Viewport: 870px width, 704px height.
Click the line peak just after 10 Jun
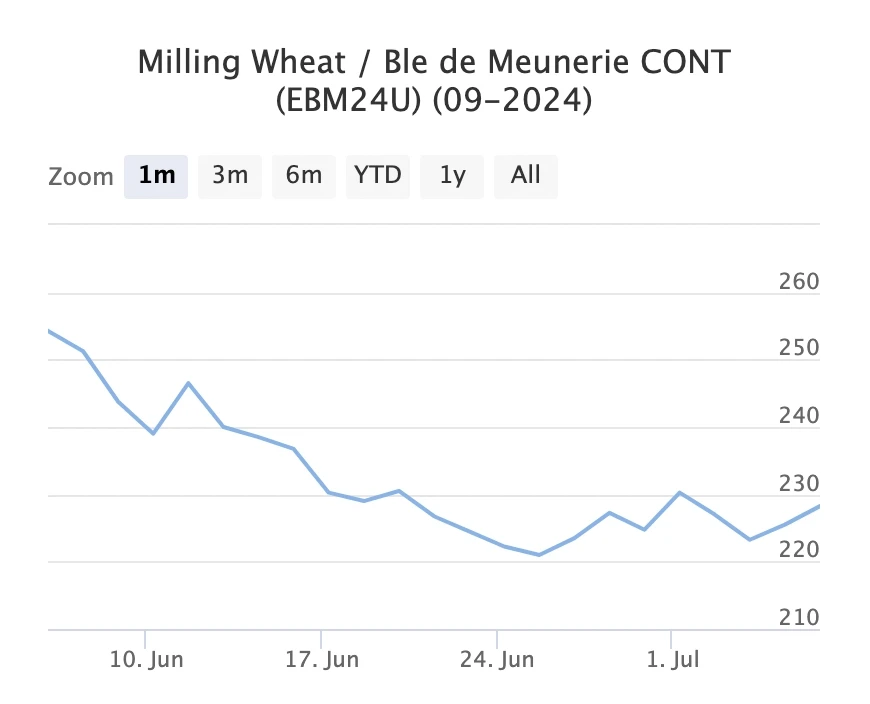[x=188, y=383]
